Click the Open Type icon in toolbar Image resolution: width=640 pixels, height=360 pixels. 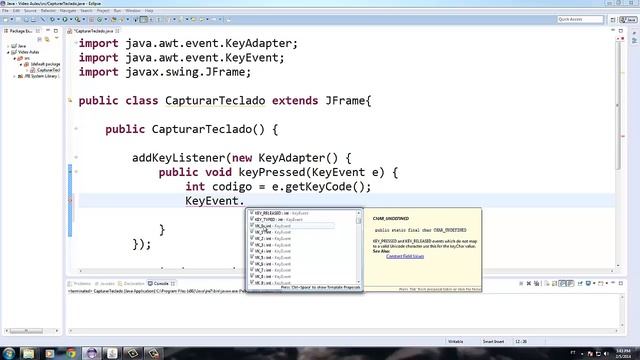(114, 19)
